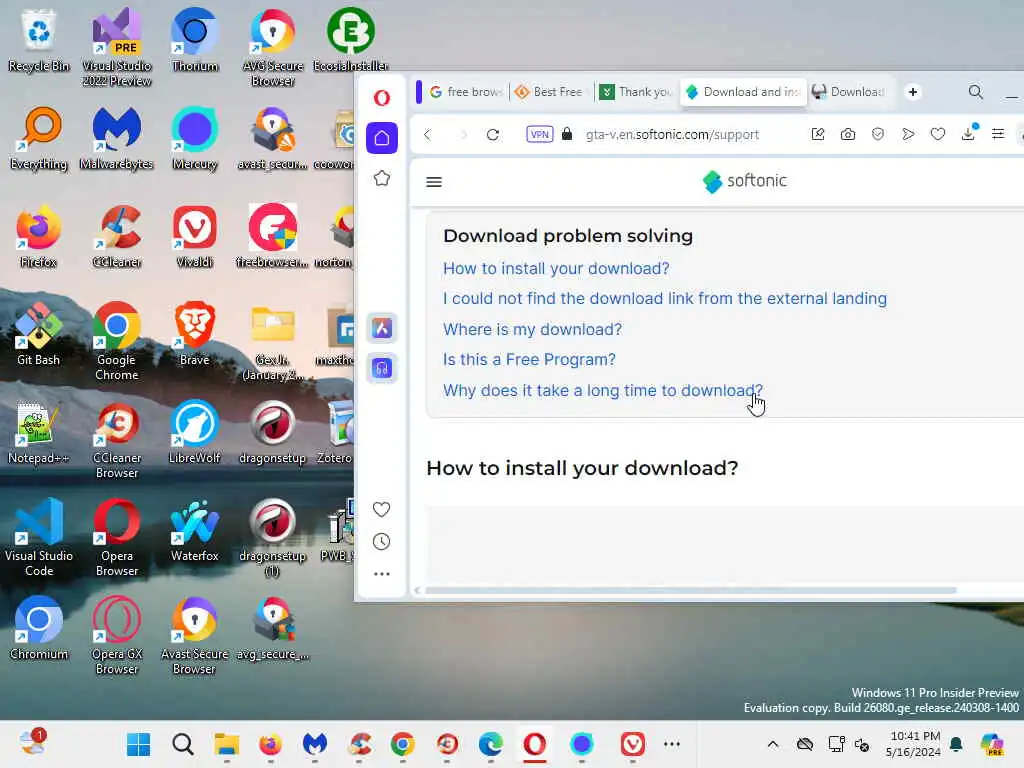
Task: Click the address bar URL field
Action: point(672,135)
